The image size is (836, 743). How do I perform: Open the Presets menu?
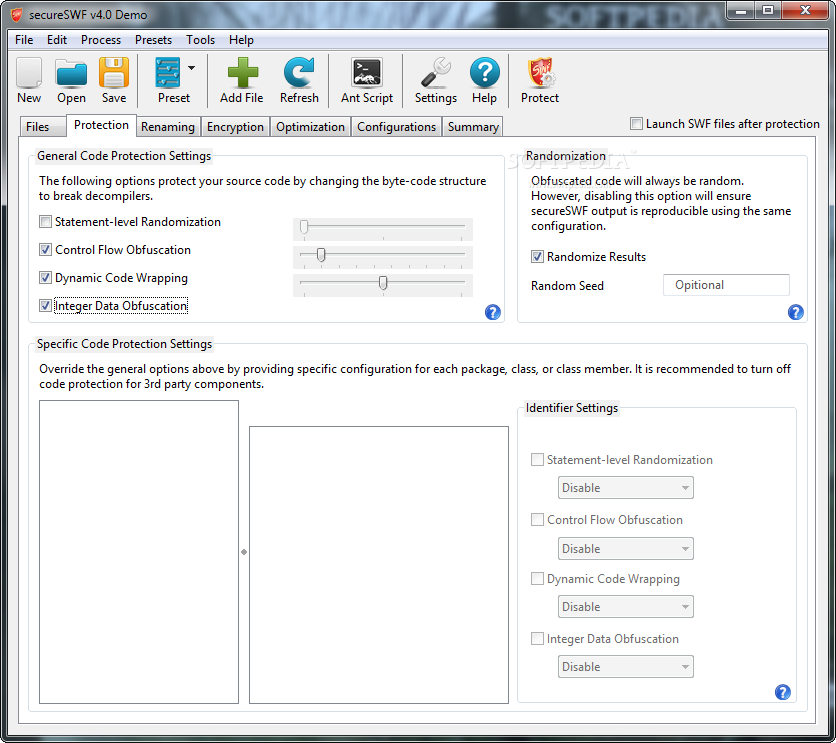(153, 40)
